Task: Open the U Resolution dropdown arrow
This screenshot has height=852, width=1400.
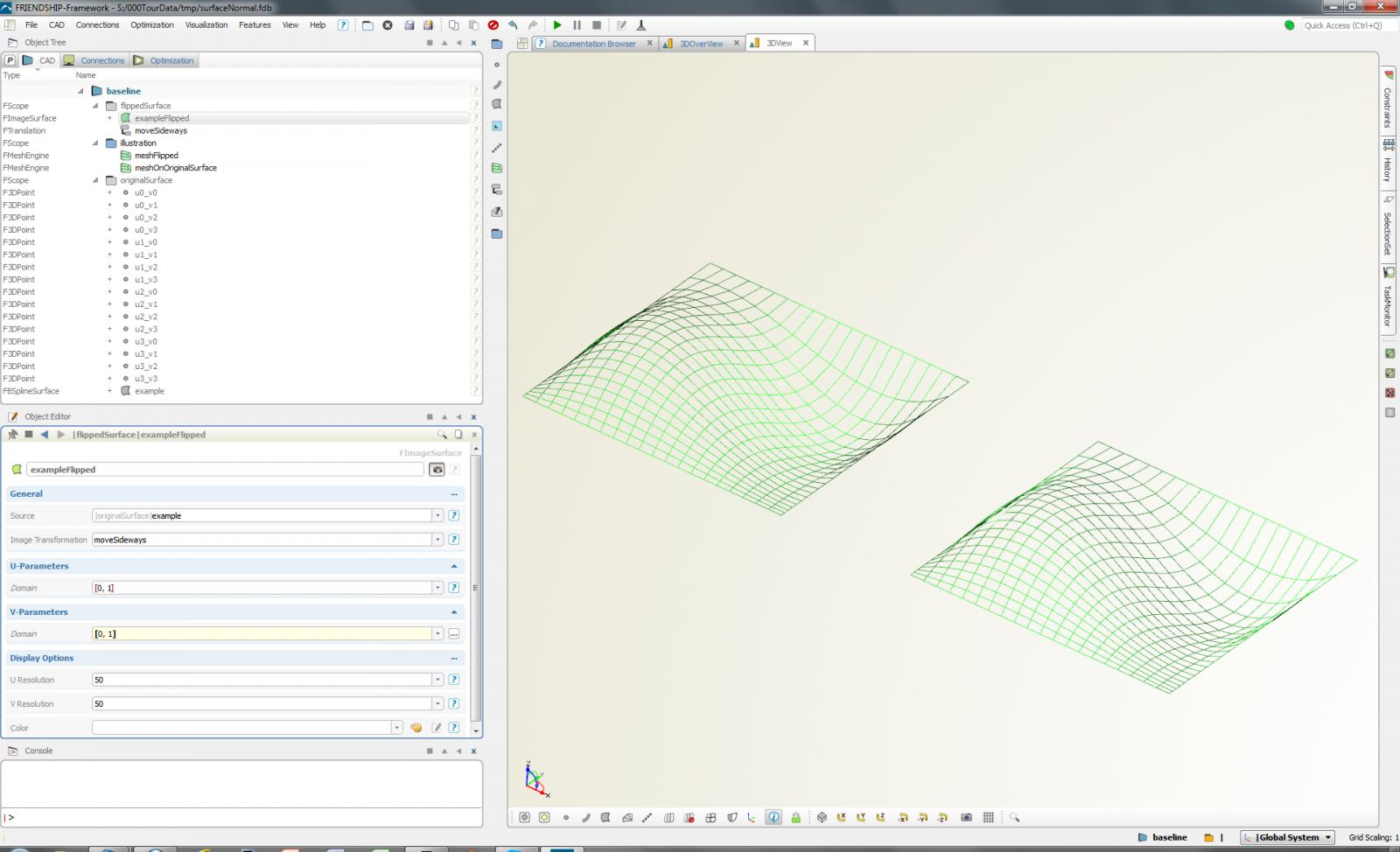Action: click(x=437, y=680)
